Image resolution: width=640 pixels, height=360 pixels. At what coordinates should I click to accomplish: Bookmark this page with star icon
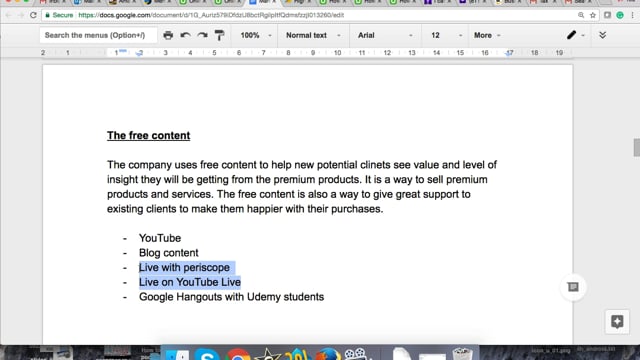pyautogui.click(x=593, y=15)
